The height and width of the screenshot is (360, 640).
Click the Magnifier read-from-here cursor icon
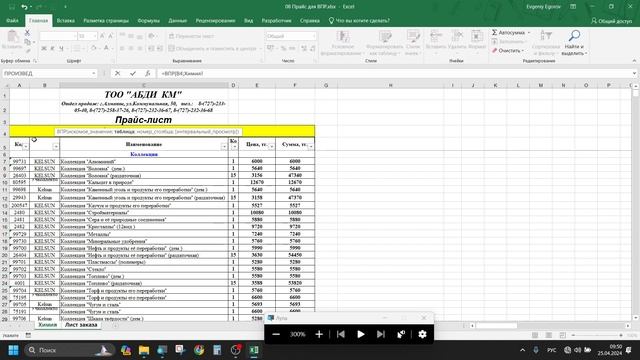coord(401,334)
